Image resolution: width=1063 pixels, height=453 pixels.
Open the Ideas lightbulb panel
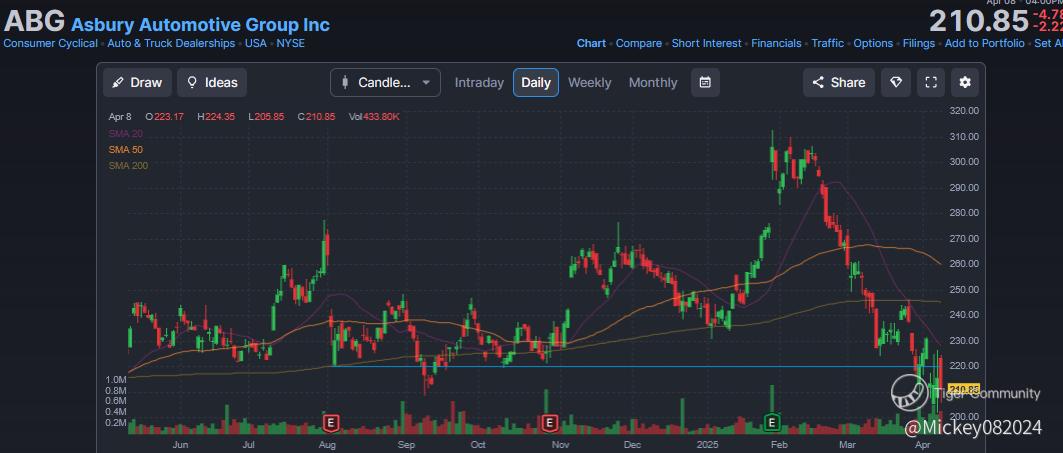[x=212, y=82]
